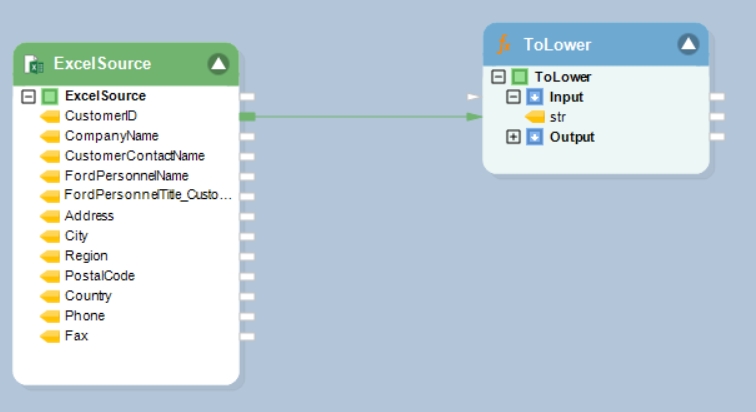Select the CustomerID field
The width and height of the screenshot is (756, 412).
pyautogui.click(x=101, y=116)
